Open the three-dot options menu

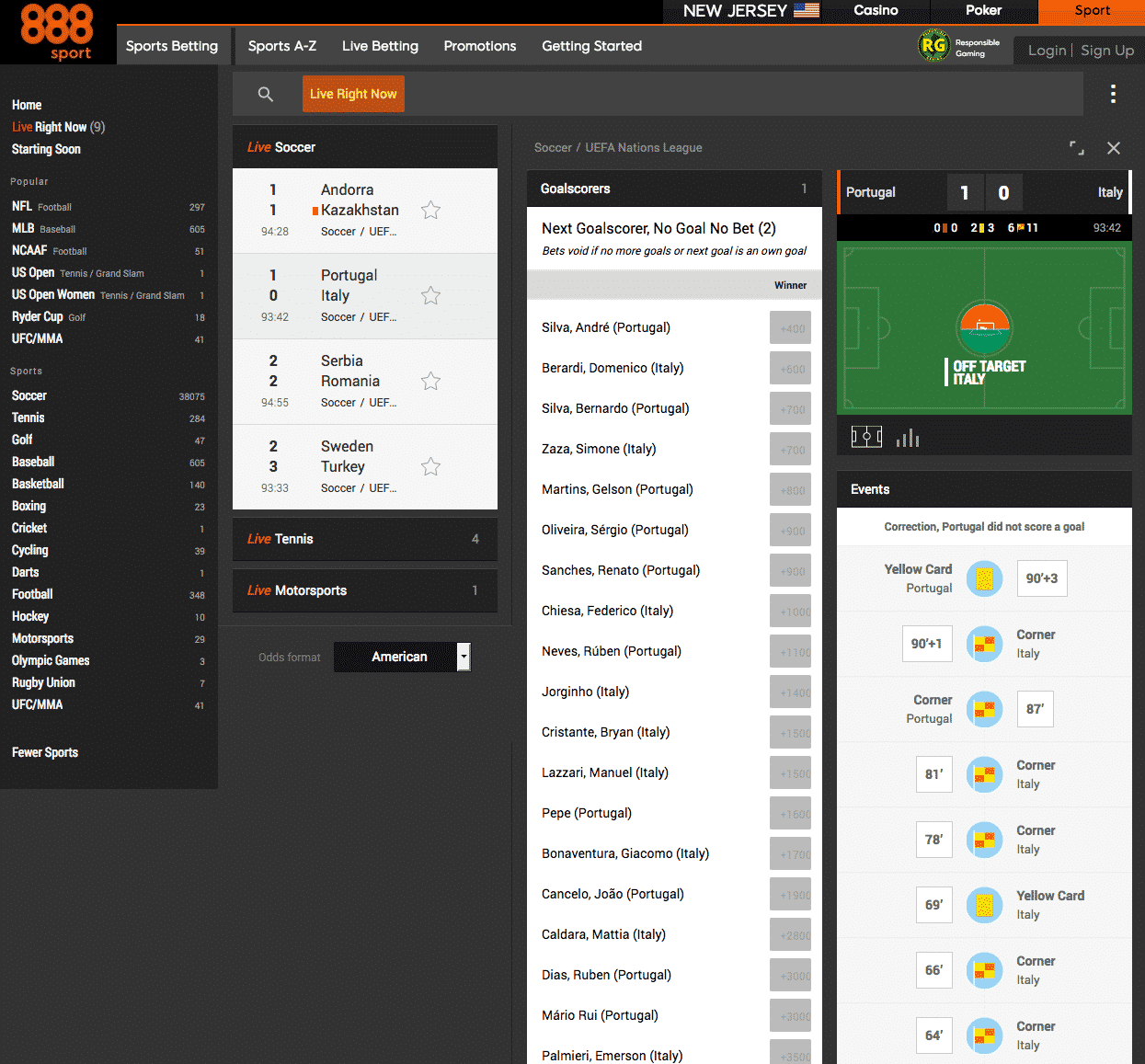tap(1113, 94)
